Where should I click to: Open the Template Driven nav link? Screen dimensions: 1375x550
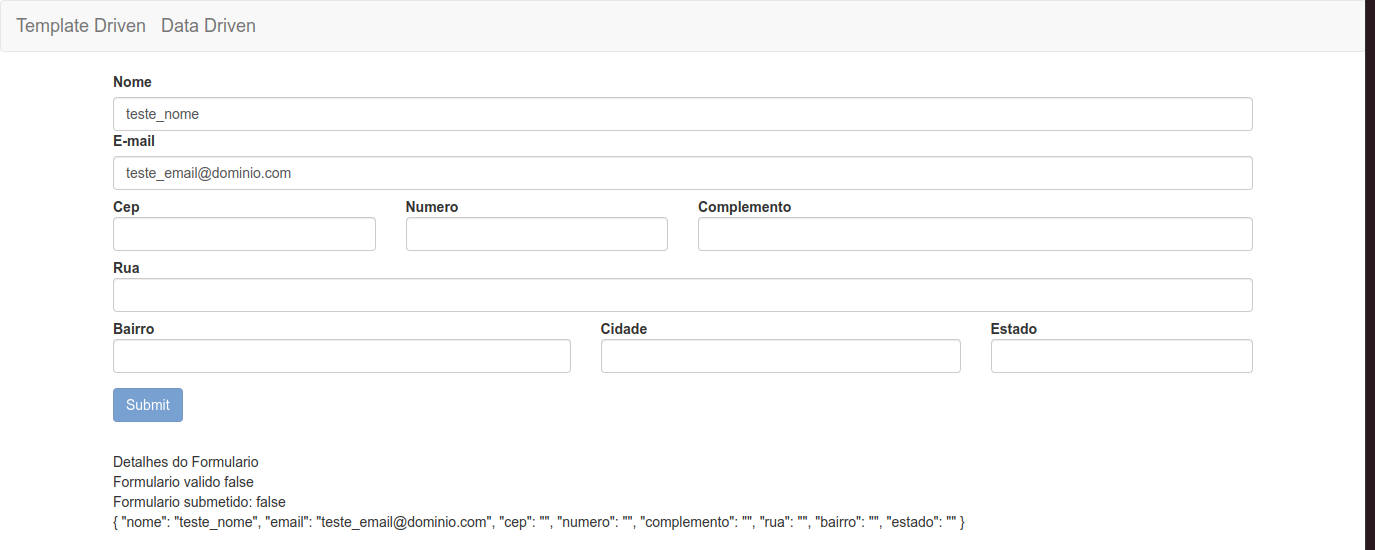[81, 26]
